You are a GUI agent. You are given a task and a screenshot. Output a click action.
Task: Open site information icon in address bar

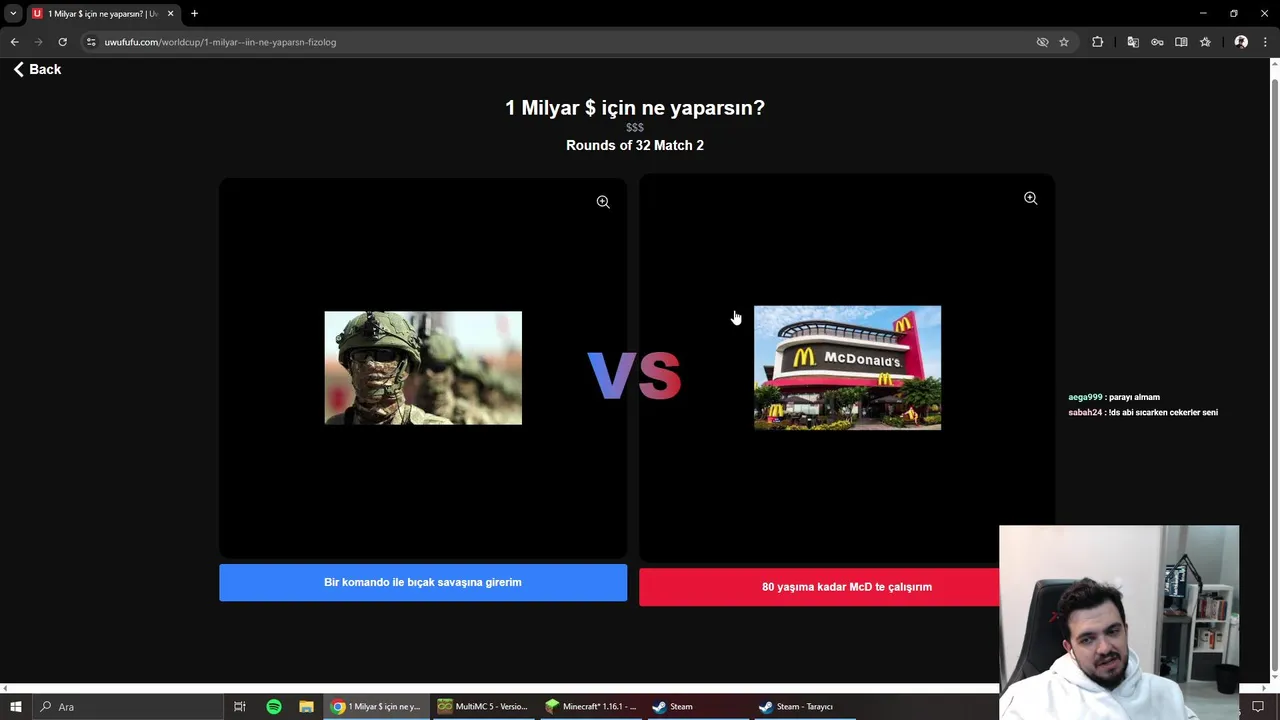(x=91, y=42)
